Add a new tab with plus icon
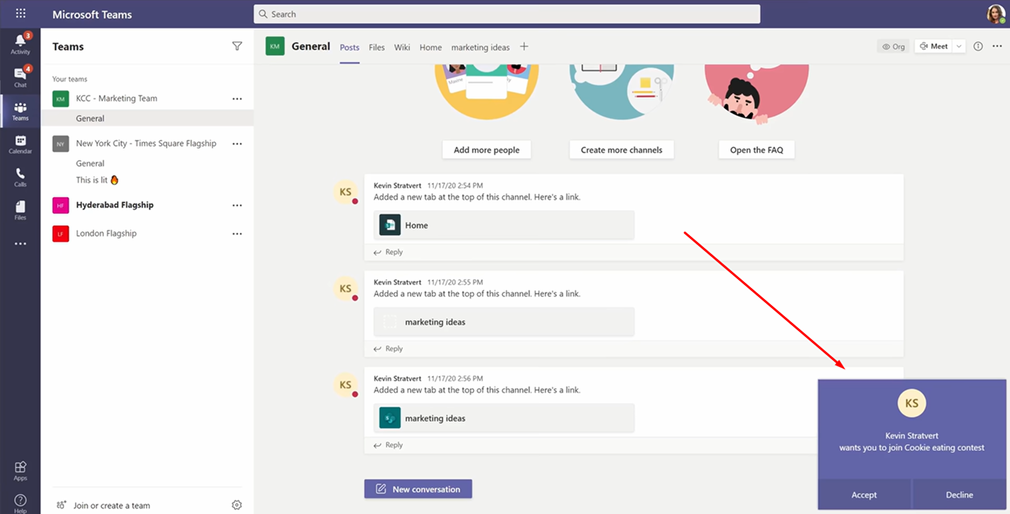Image resolution: width=1010 pixels, height=514 pixels. pyautogui.click(x=524, y=46)
